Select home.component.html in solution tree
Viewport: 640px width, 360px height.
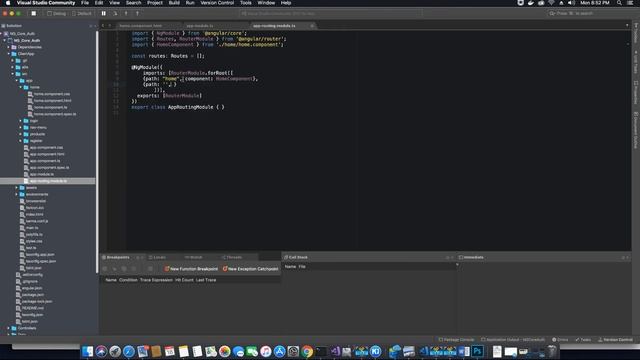point(53,101)
